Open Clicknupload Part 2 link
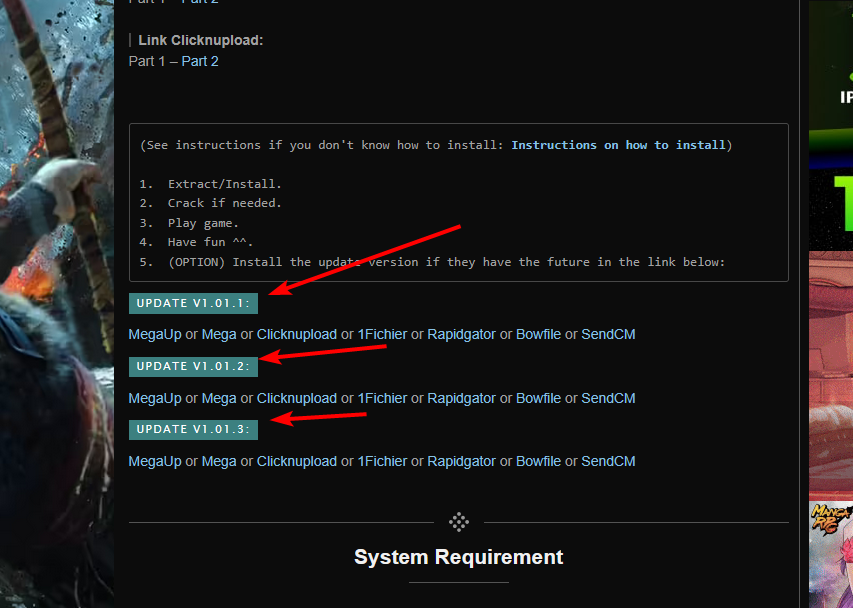The height and width of the screenshot is (608, 853). coord(200,61)
